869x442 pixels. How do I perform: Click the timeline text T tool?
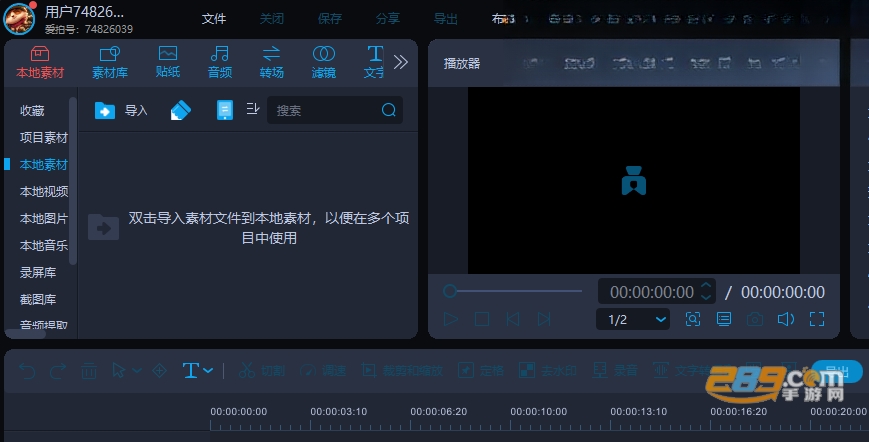pyautogui.click(x=190, y=371)
